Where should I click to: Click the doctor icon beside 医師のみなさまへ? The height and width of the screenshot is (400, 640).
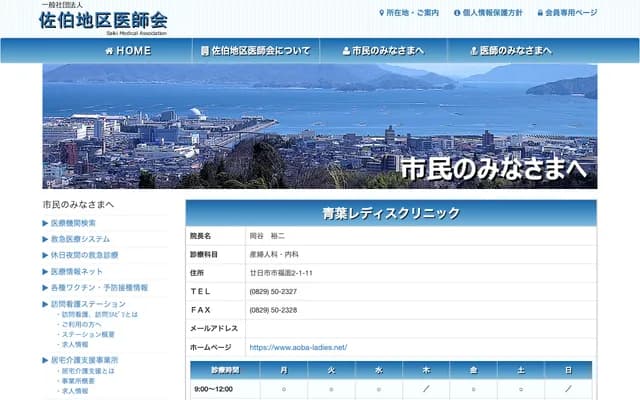pos(472,51)
